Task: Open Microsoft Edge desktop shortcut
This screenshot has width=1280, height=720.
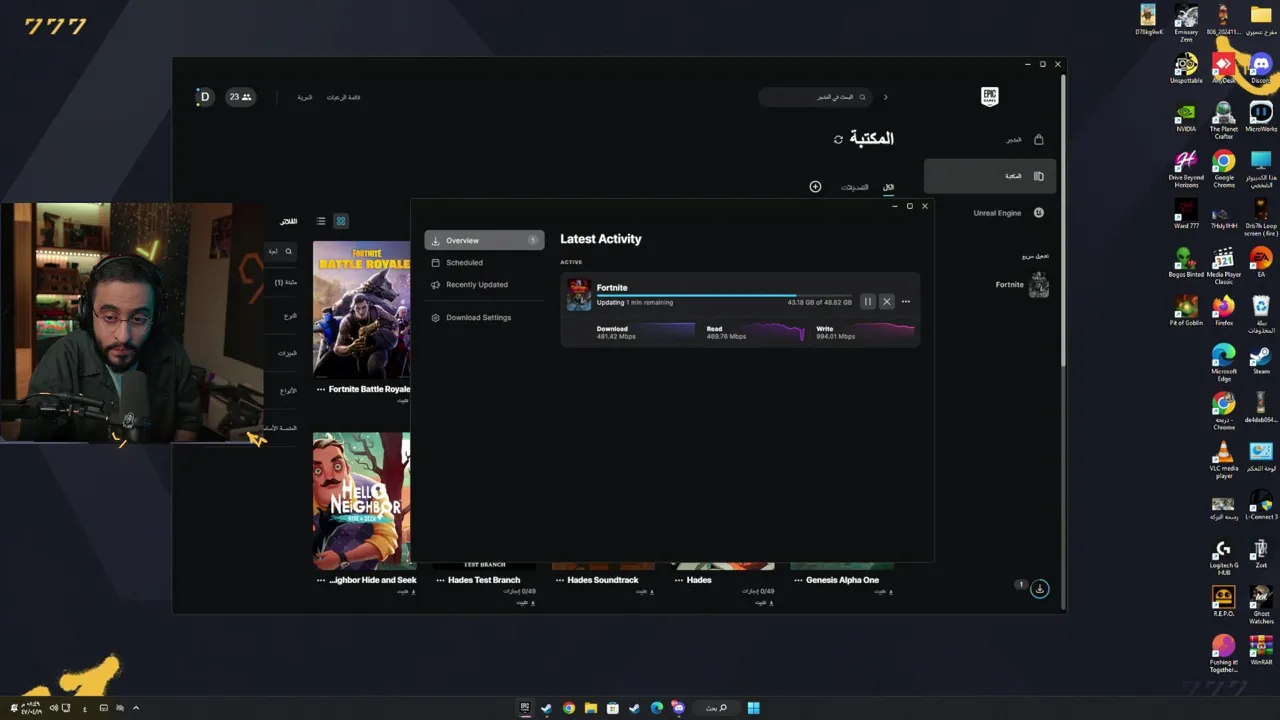Action: click(x=1224, y=363)
